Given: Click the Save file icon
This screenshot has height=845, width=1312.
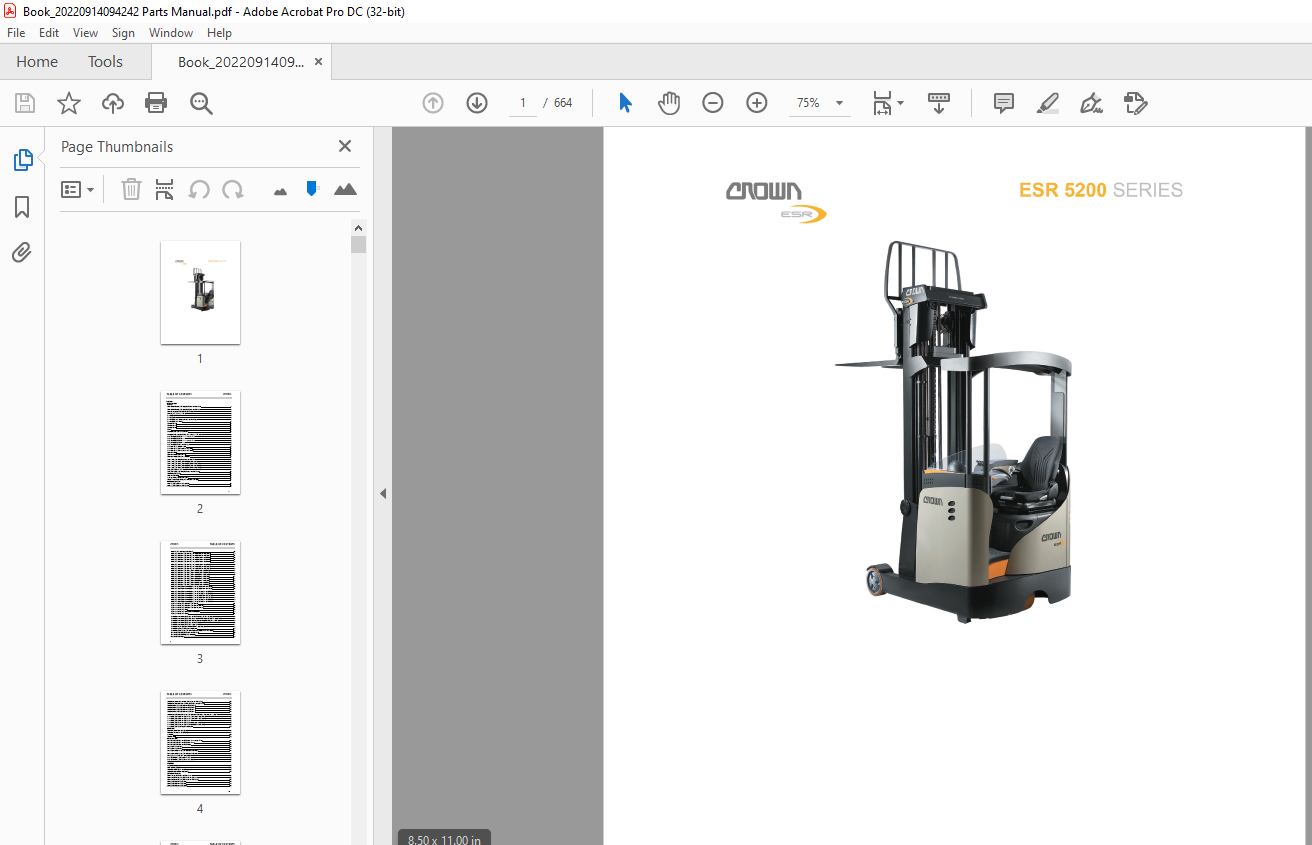Looking at the screenshot, I should coord(25,103).
